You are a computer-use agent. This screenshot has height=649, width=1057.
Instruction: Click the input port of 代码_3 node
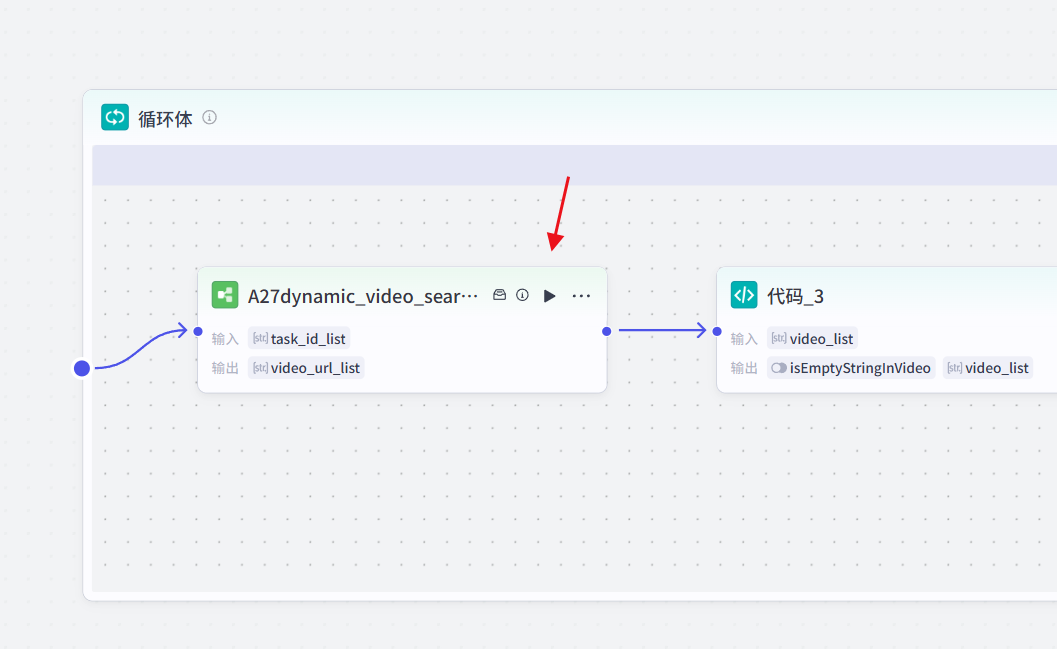tap(717, 331)
